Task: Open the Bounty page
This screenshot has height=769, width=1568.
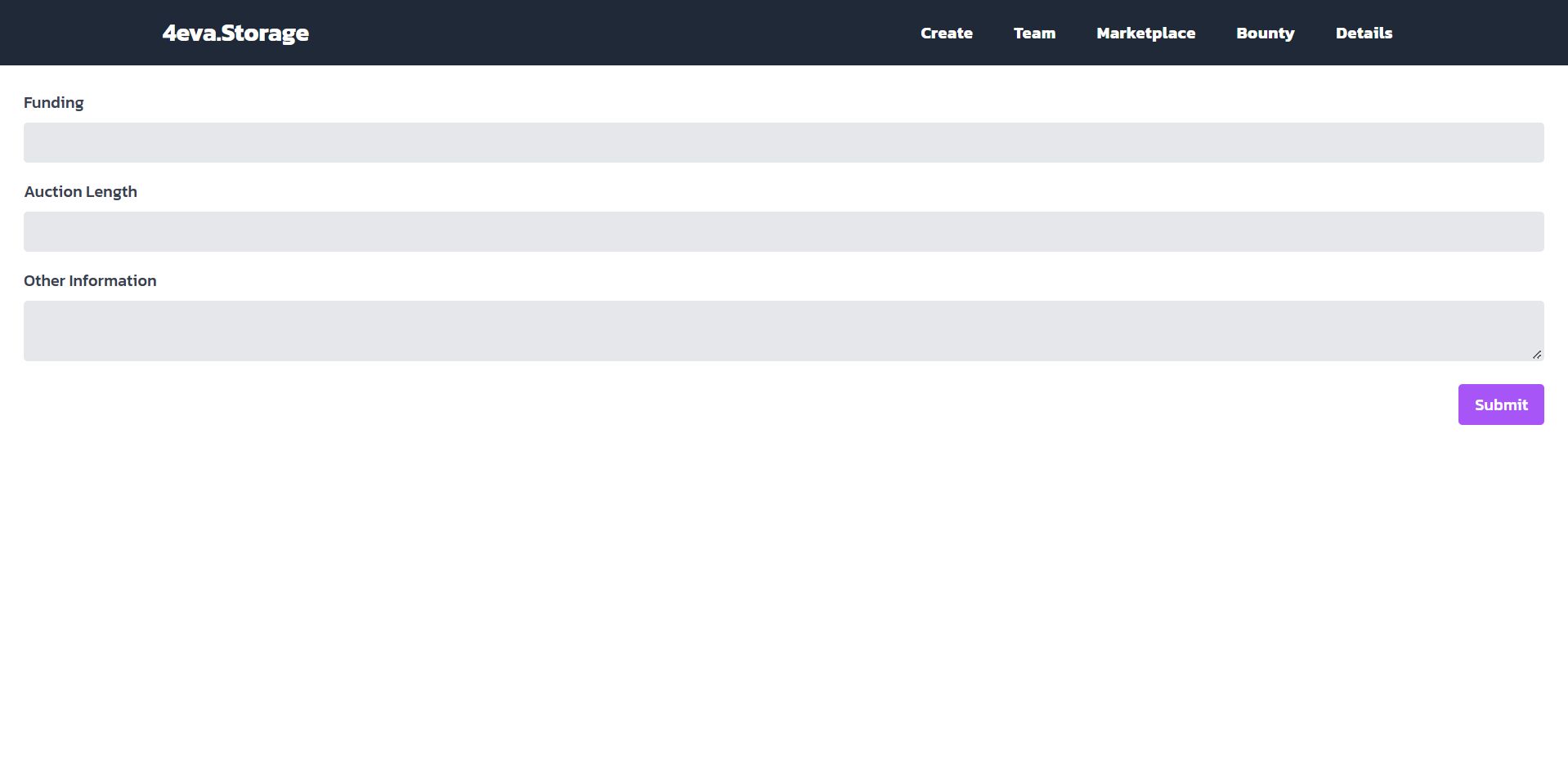Action: coord(1266,34)
